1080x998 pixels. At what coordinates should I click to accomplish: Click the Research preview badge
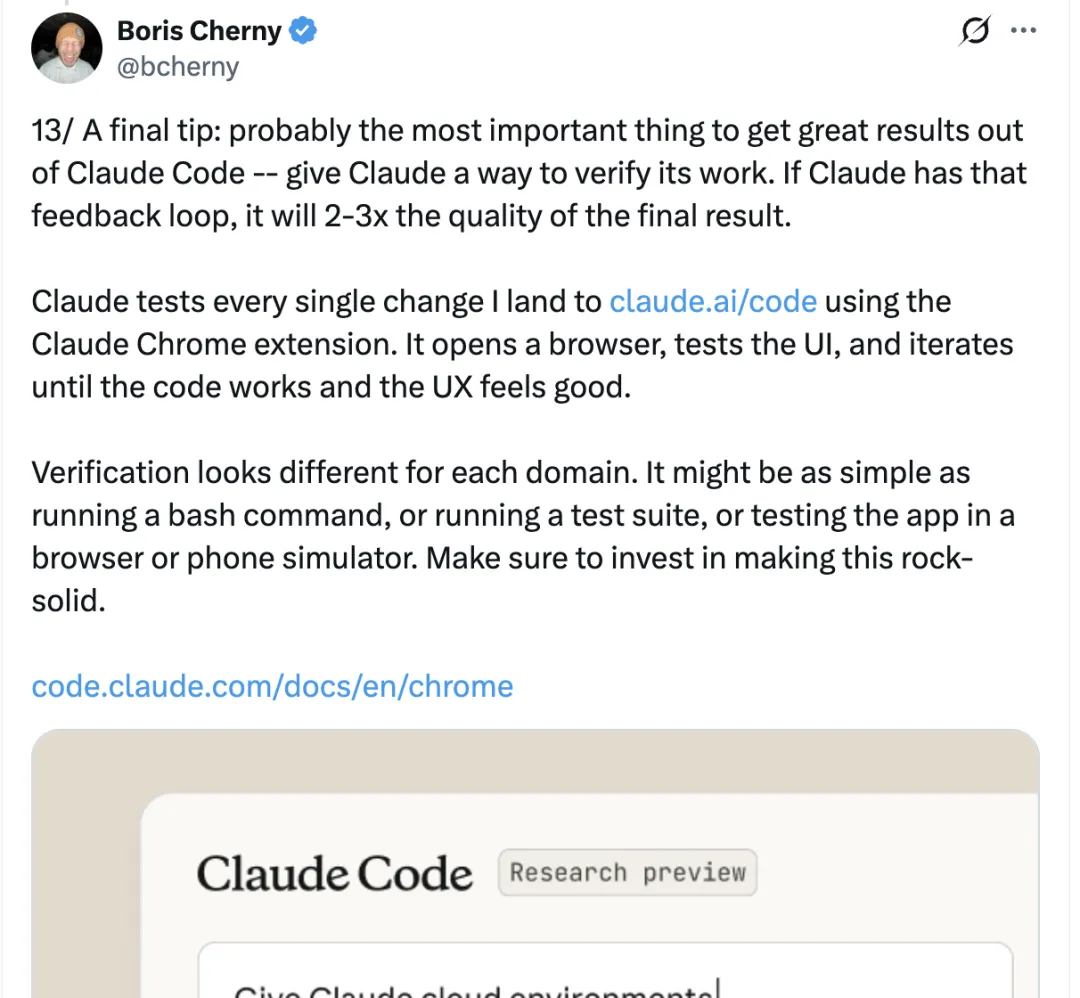tap(627, 873)
